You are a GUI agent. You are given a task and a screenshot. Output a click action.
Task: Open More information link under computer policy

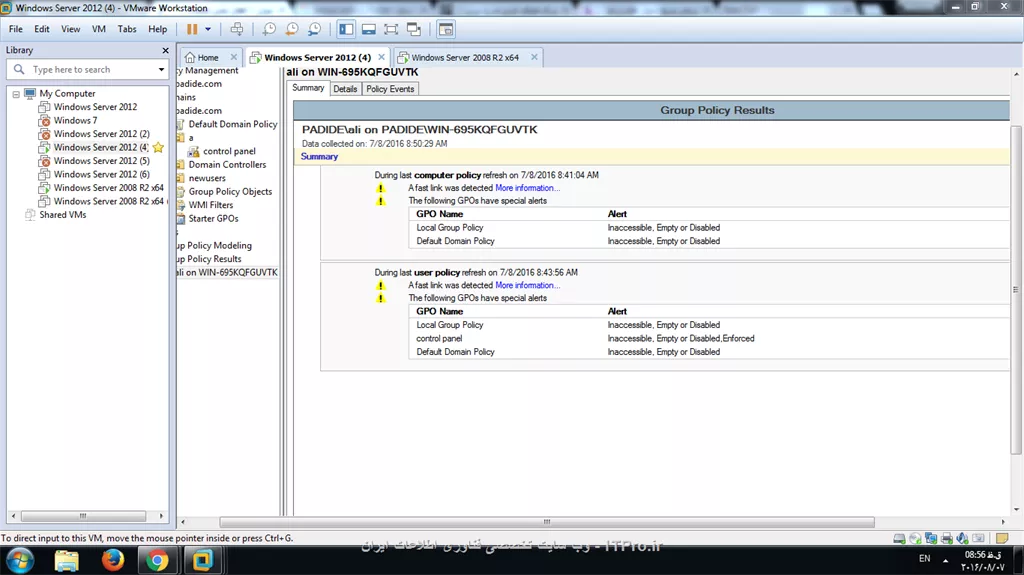point(527,188)
